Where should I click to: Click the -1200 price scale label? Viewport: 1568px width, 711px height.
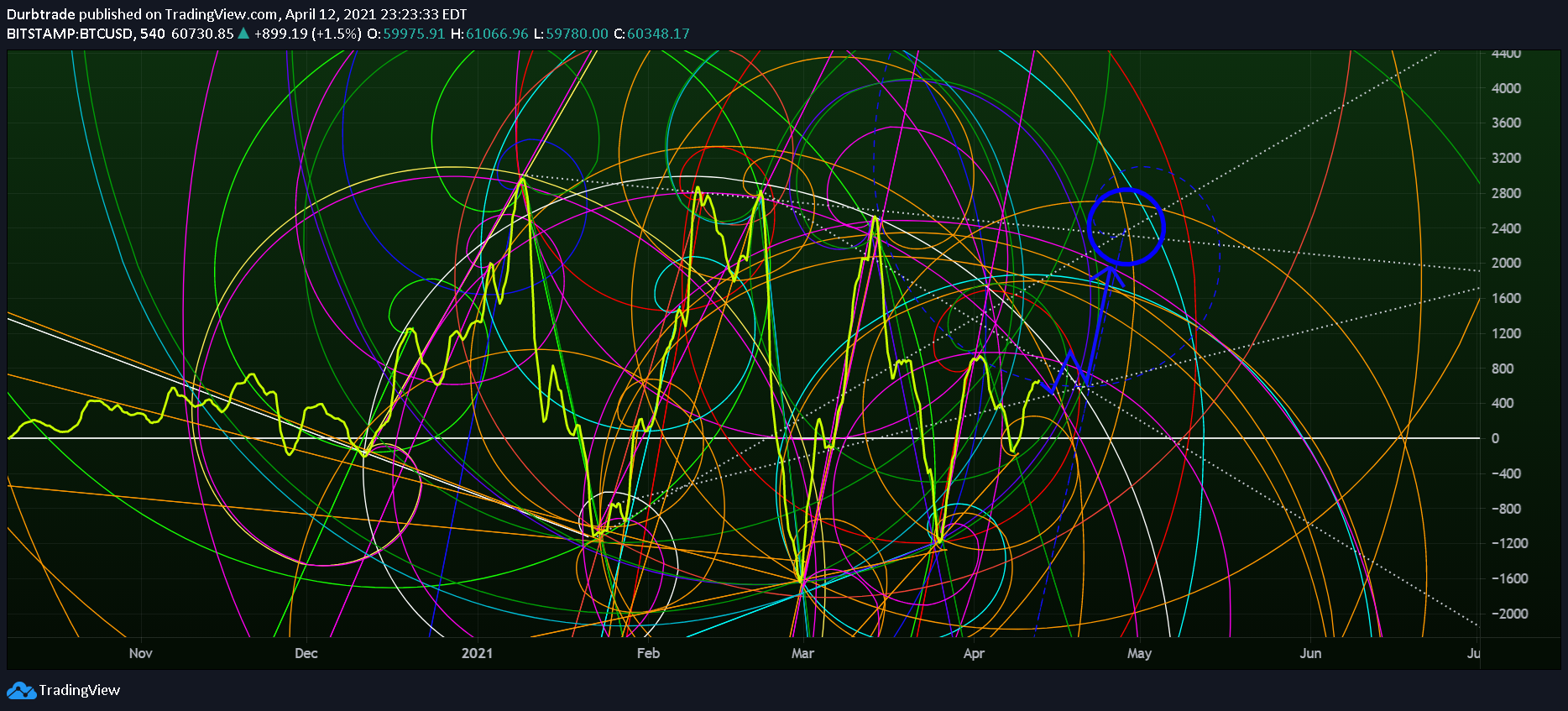(x=1509, y=543)
